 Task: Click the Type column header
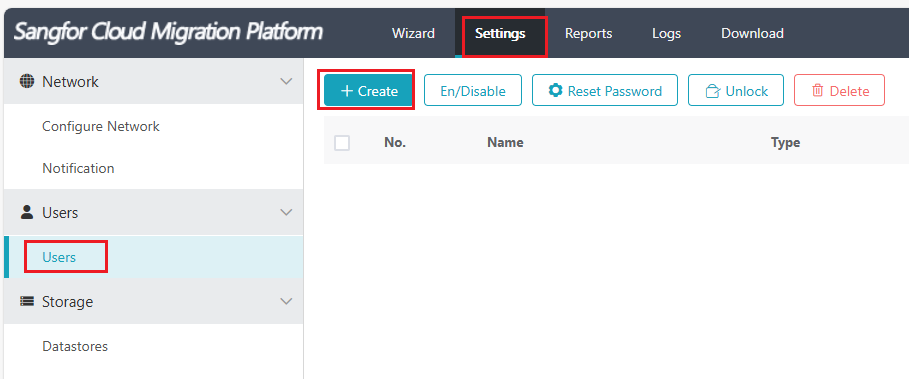point(785,142)
